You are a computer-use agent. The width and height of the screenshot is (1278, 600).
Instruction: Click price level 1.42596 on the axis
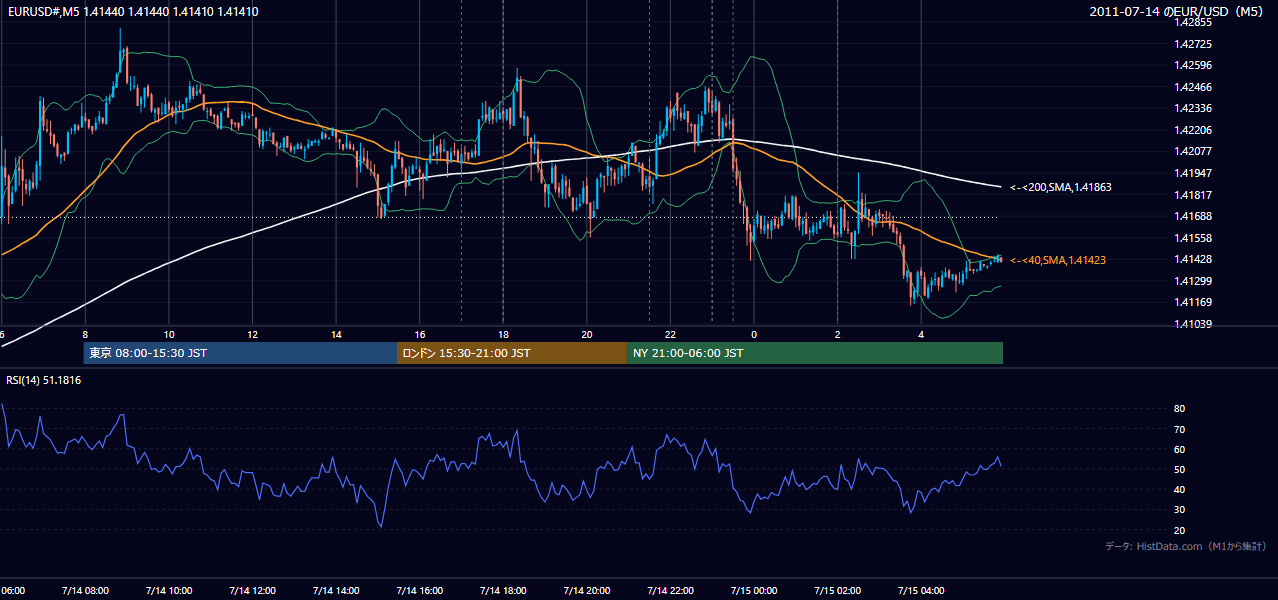pos(1192,65)
